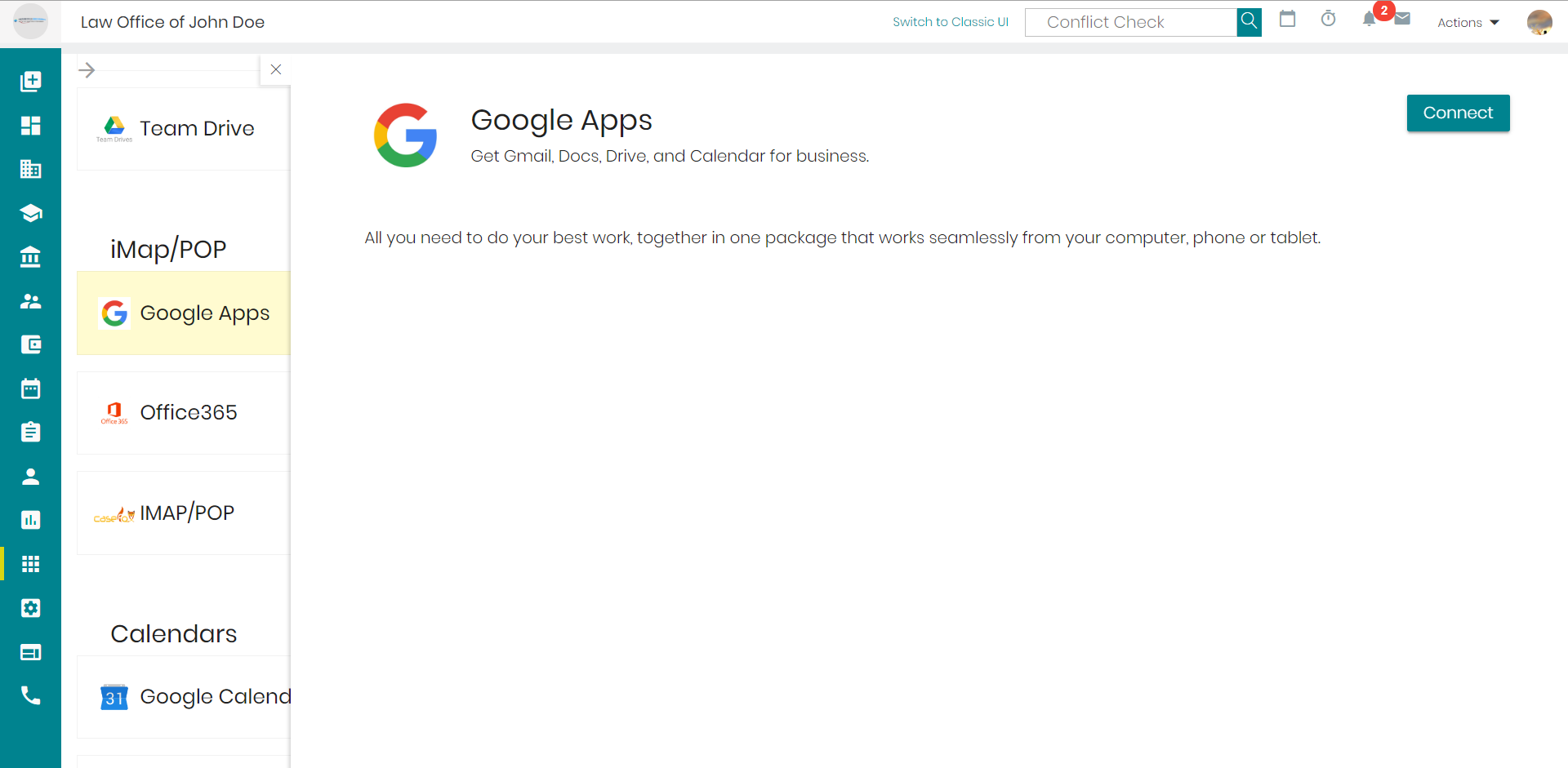Click the 'Get Gmail, Docs, Drive' subtitle text

670,156
